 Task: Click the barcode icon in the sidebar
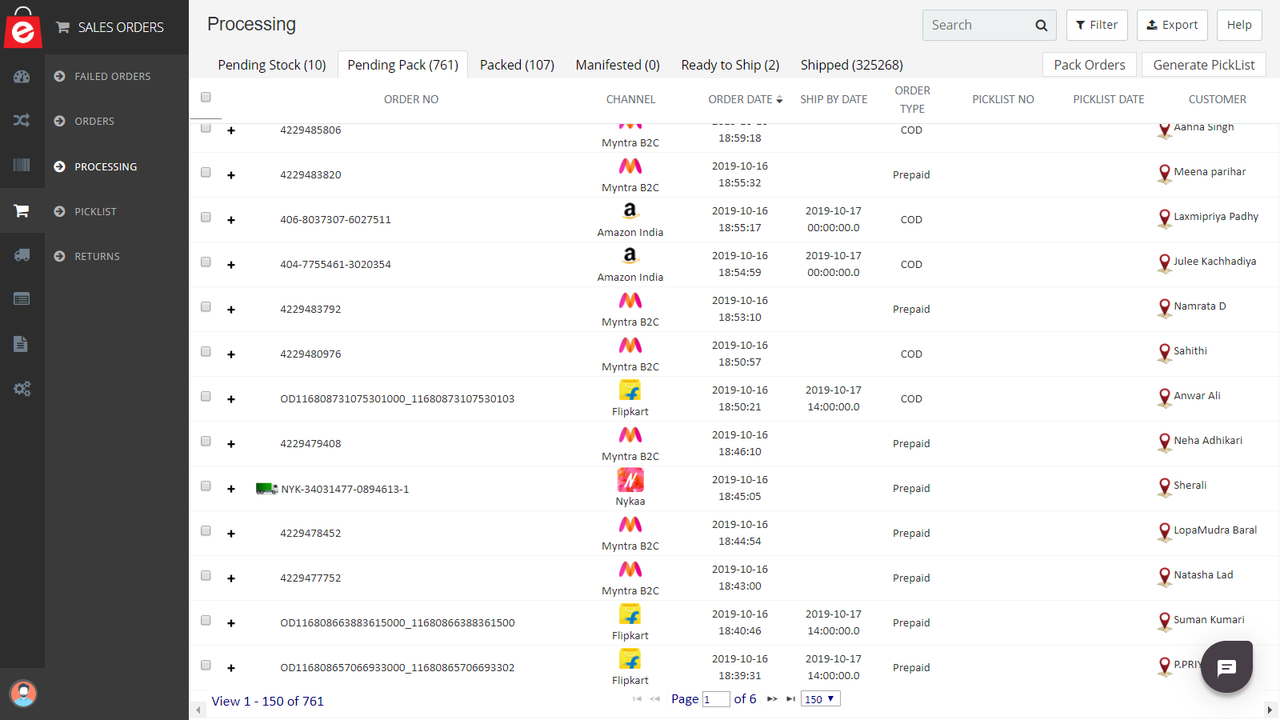22,165
